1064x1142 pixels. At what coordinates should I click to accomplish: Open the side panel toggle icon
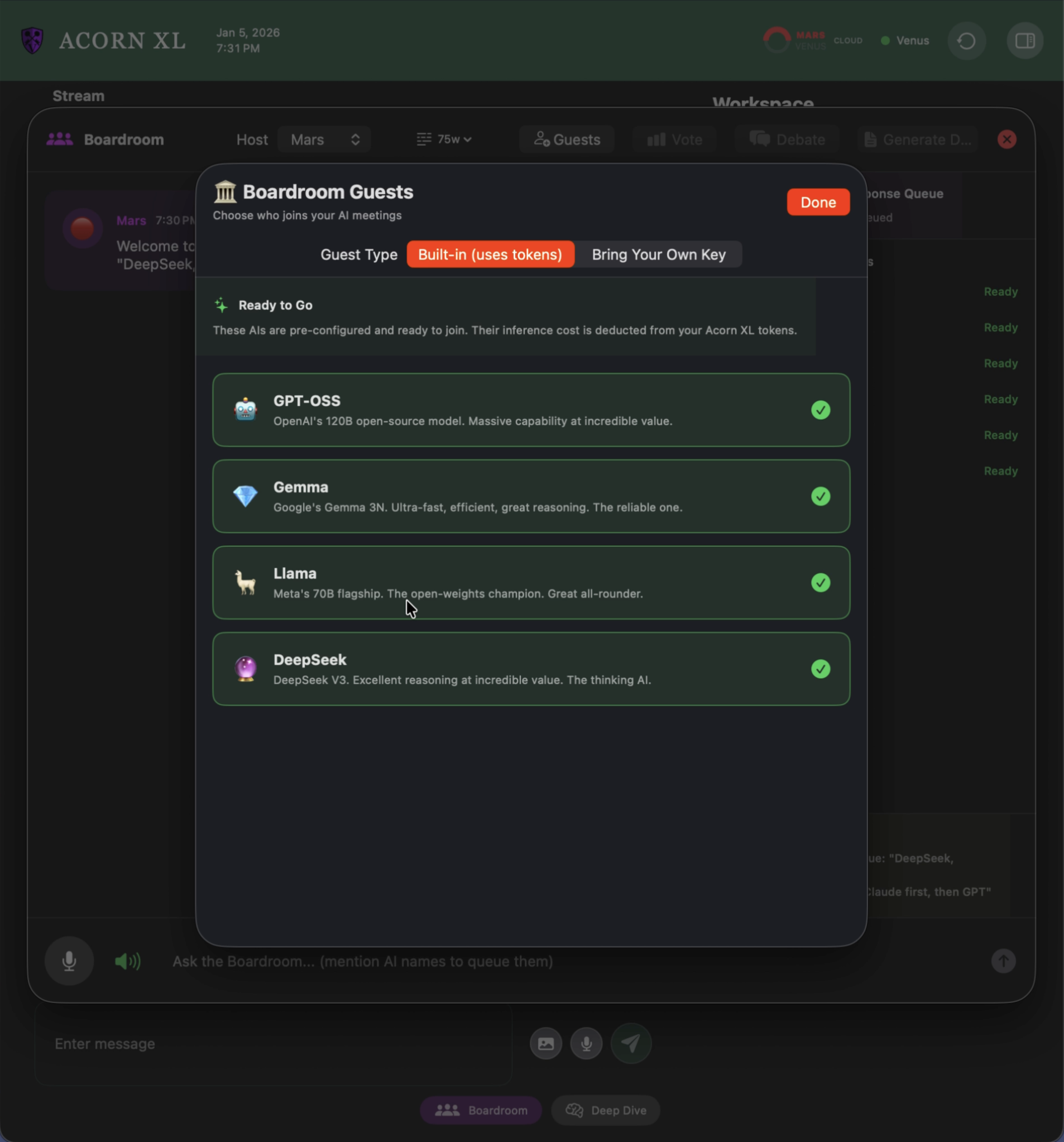(1024, 40)
